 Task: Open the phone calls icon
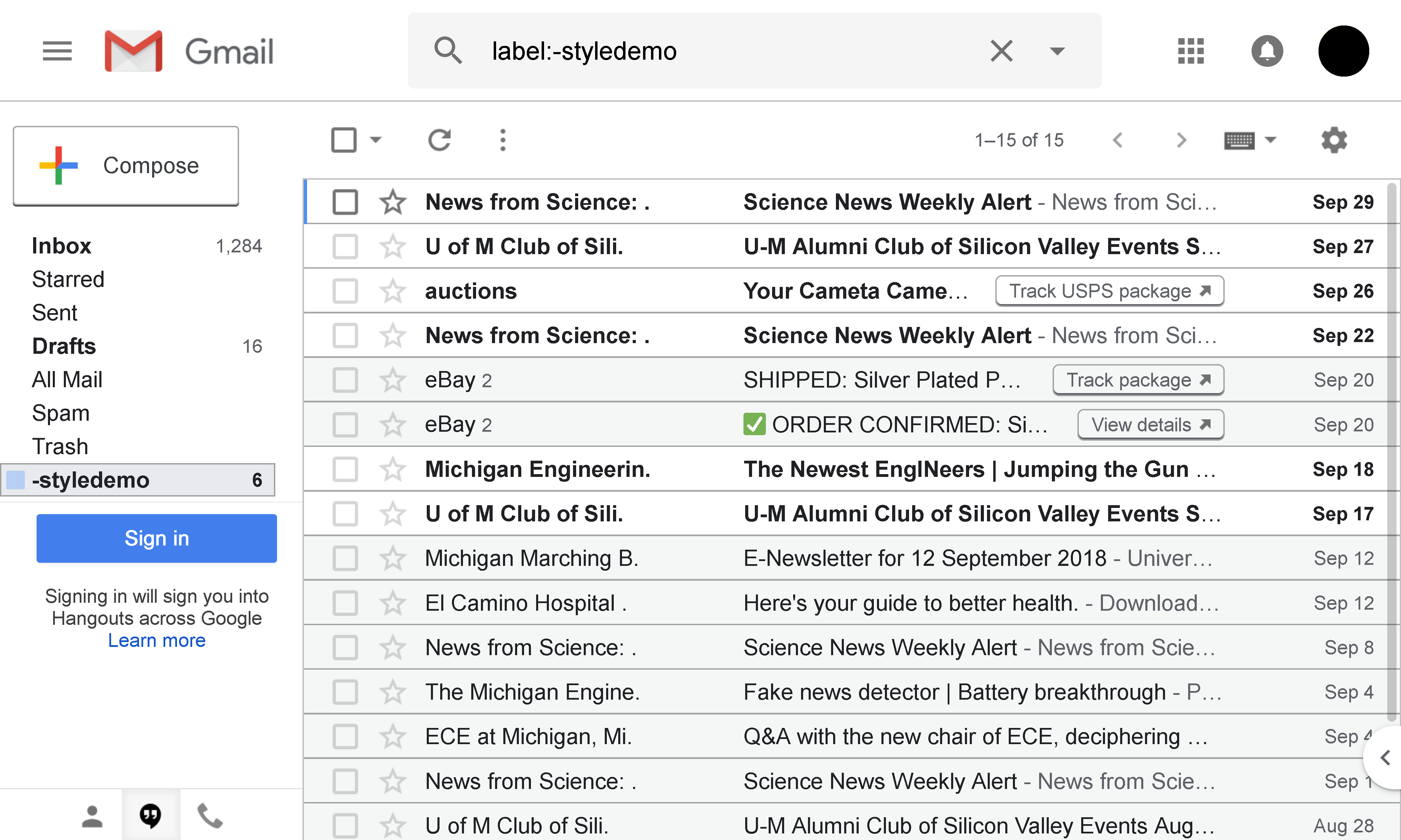[x=210, y=816]
